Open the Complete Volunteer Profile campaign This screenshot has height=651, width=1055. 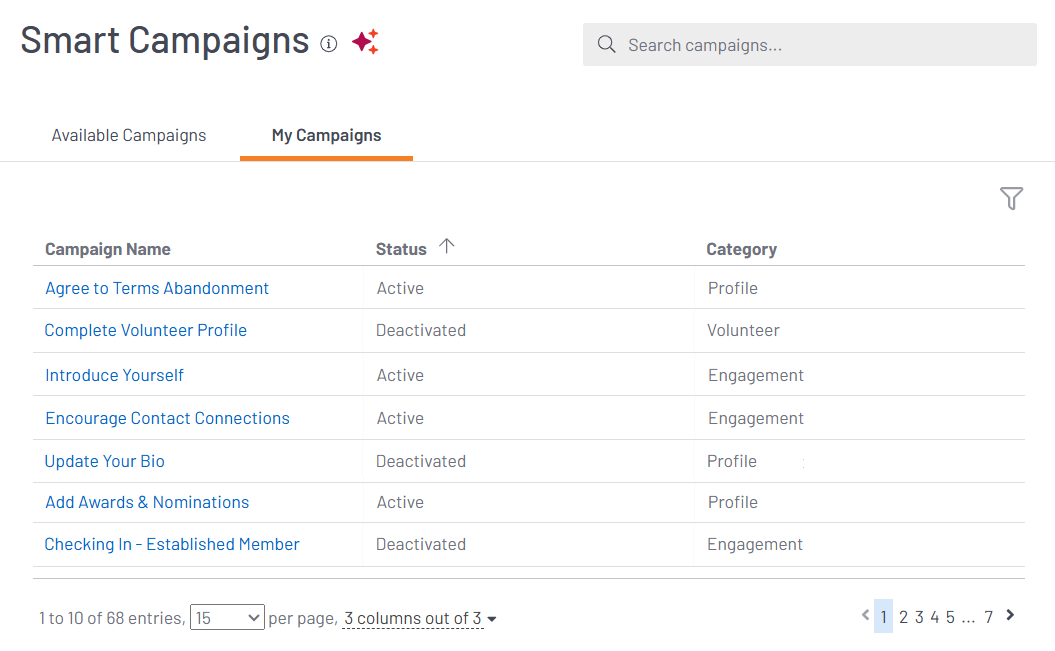tap(145, 330)
